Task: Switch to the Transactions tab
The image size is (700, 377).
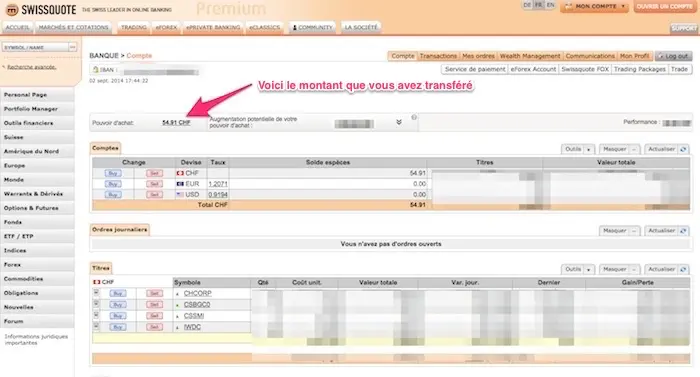Action: pos(438,56)
